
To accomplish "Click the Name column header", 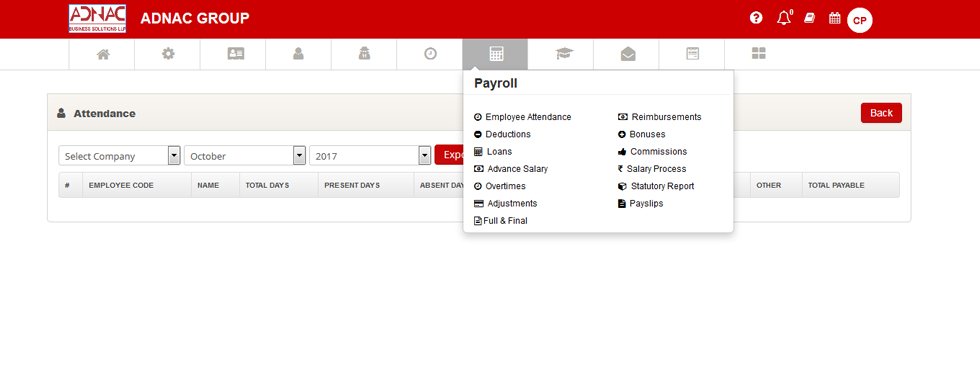I will point(208,186).
